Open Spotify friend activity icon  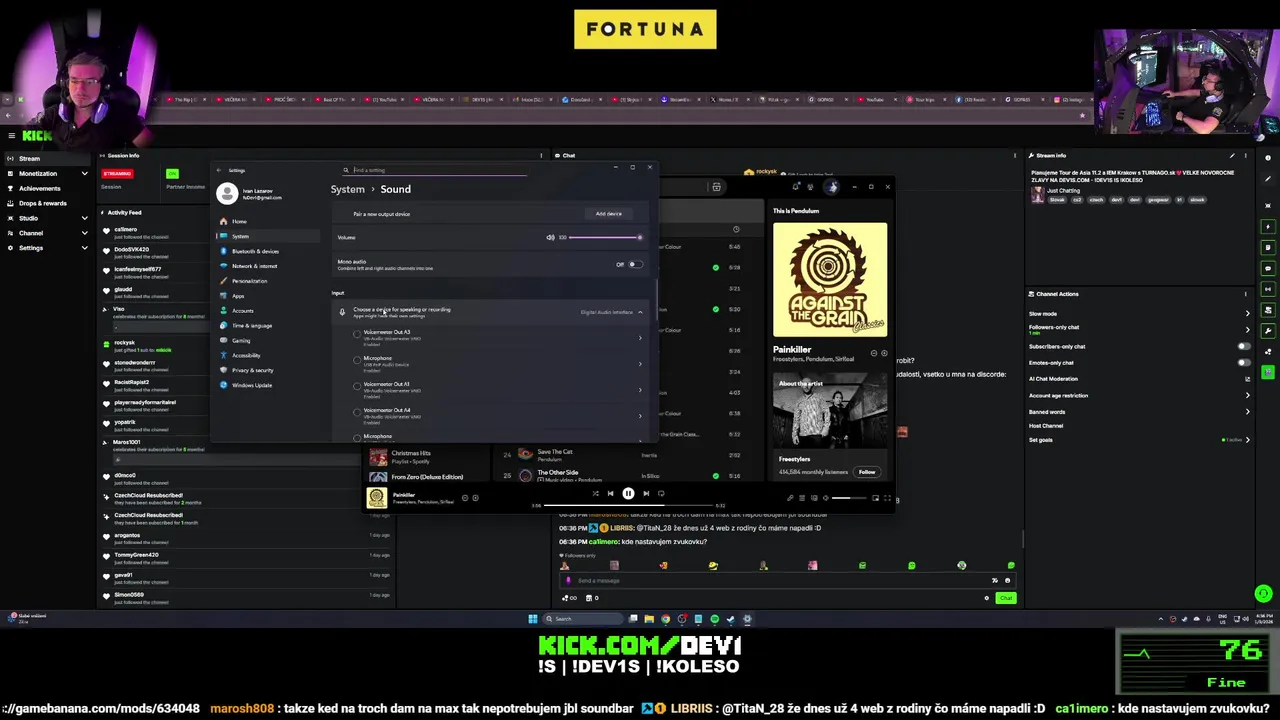pyautogui.click(x=810, y=187)
